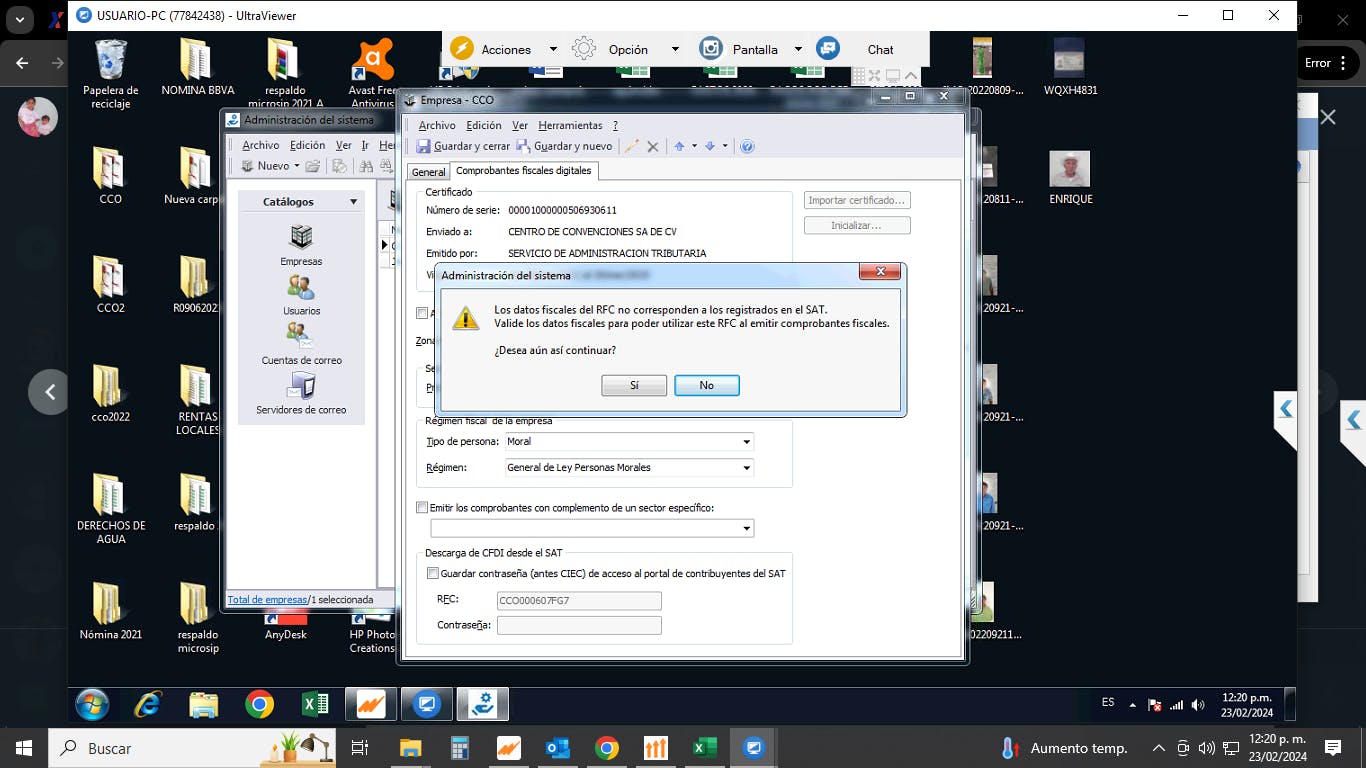The width and height of the screenshot is (1366, 768).
Task: Click the pencil edit icon in Empresa toolbar
Action: pyautogui.click(x=631, y=146)
